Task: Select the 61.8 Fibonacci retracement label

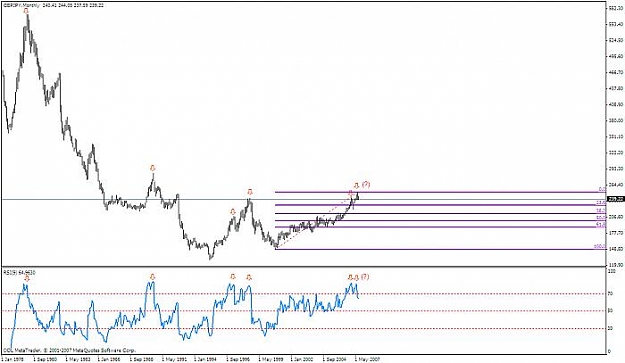Action: point(601,225)
